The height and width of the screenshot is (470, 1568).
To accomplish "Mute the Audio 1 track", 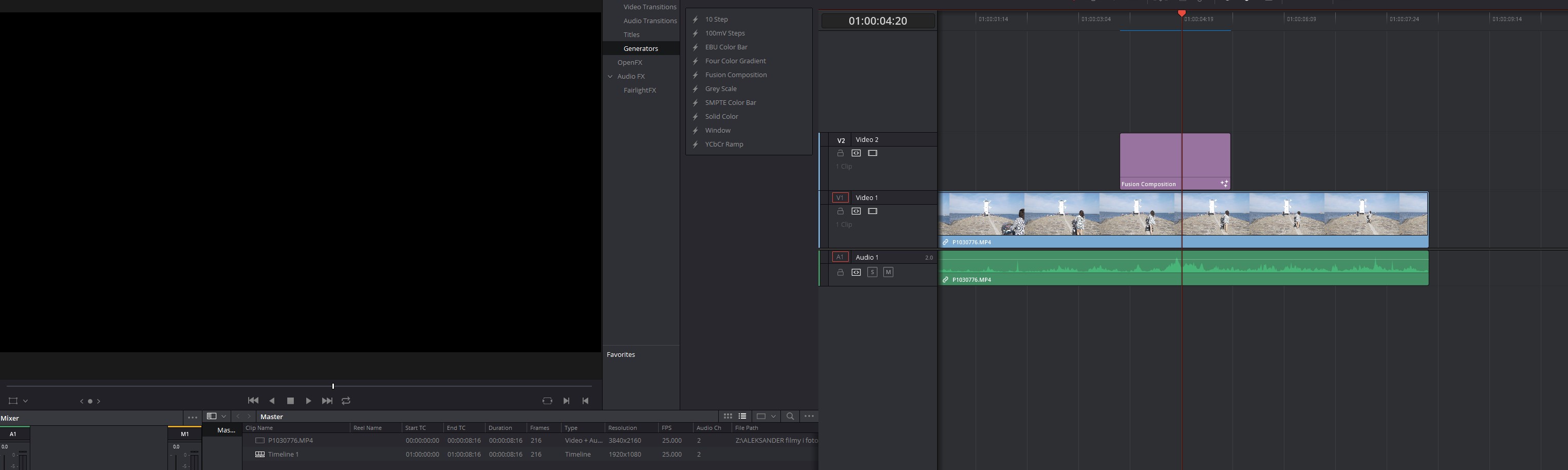I will 888,272.
